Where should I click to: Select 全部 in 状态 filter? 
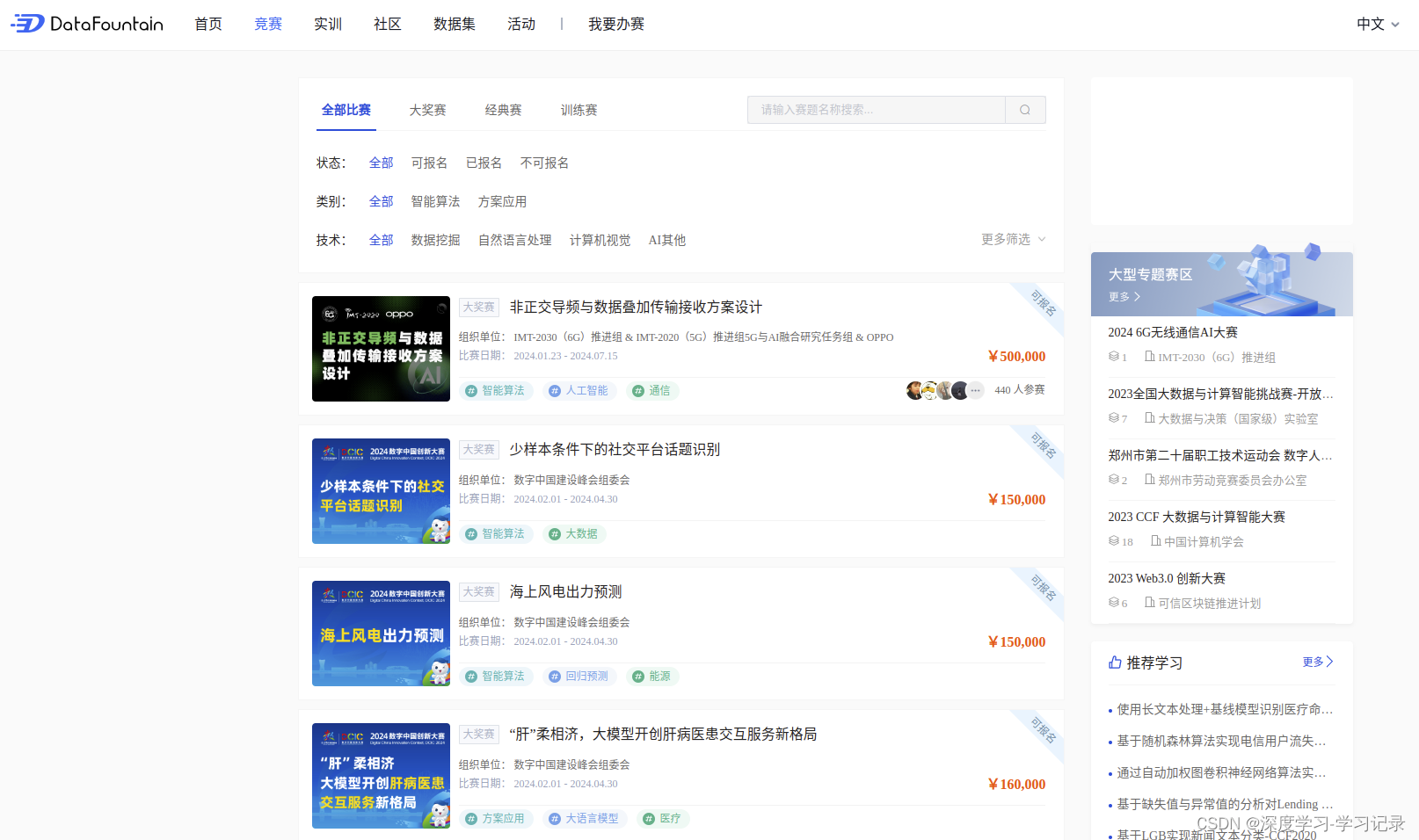click(x=382, y=163)
